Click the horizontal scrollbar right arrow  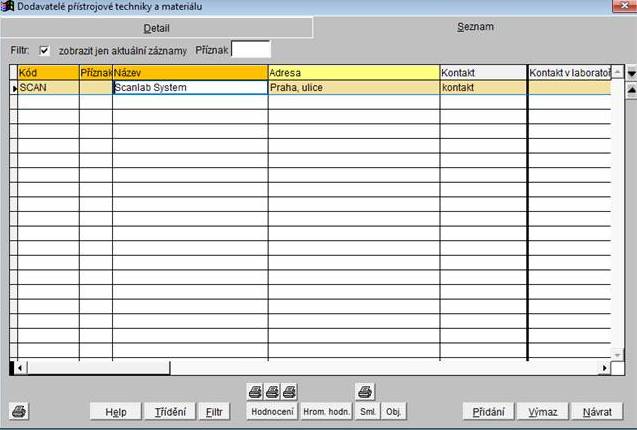603,369
